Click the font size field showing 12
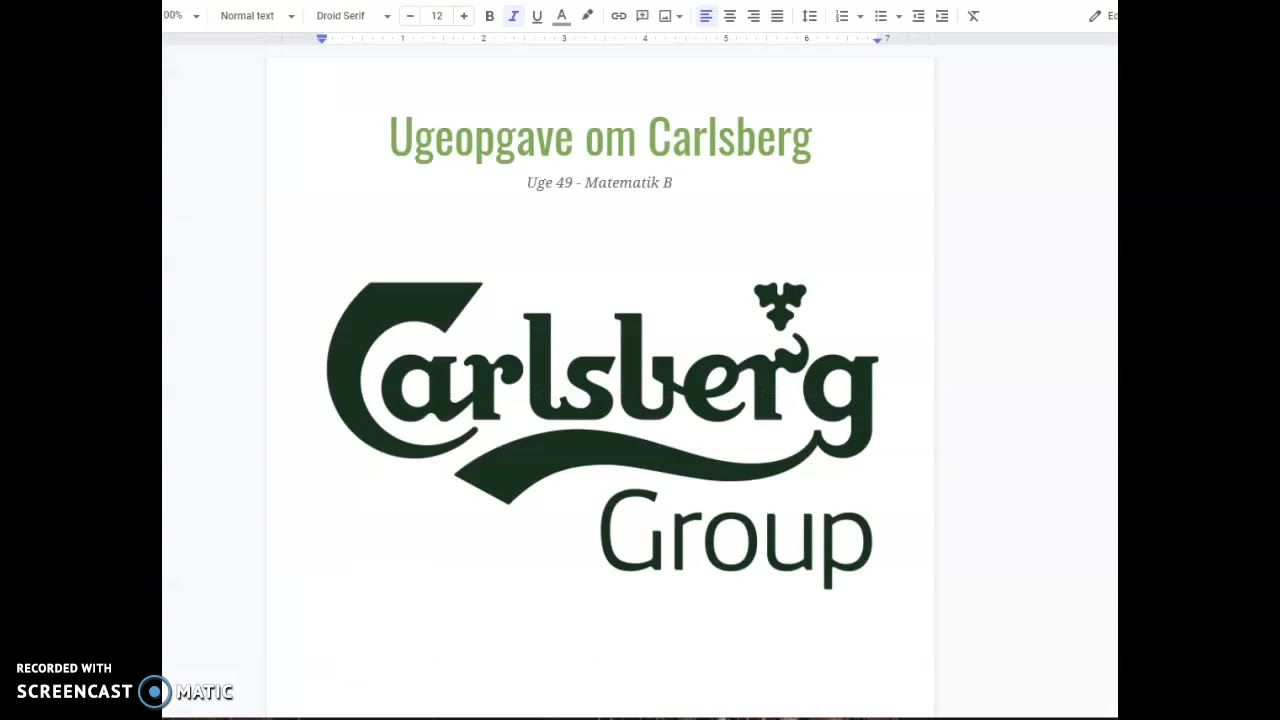 click(437, 16)
